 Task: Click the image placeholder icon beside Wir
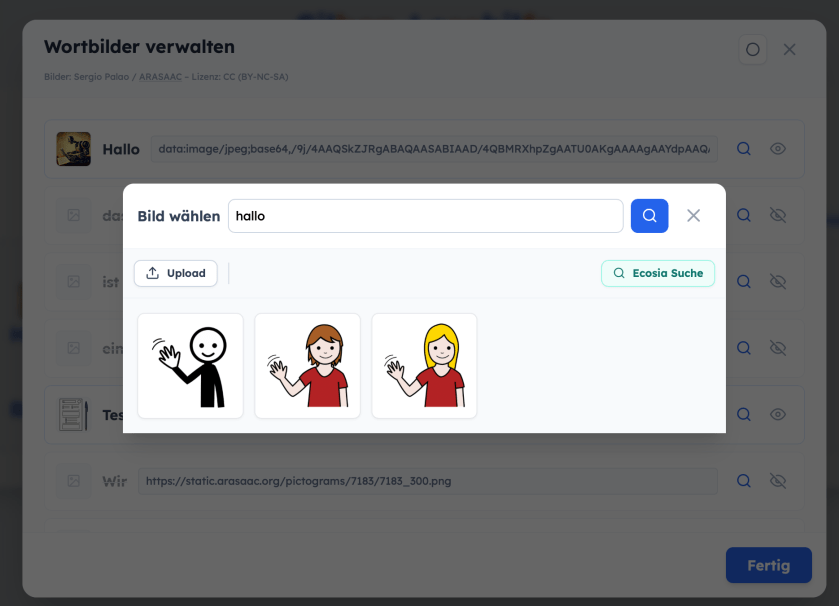click(x=73, y=481)
